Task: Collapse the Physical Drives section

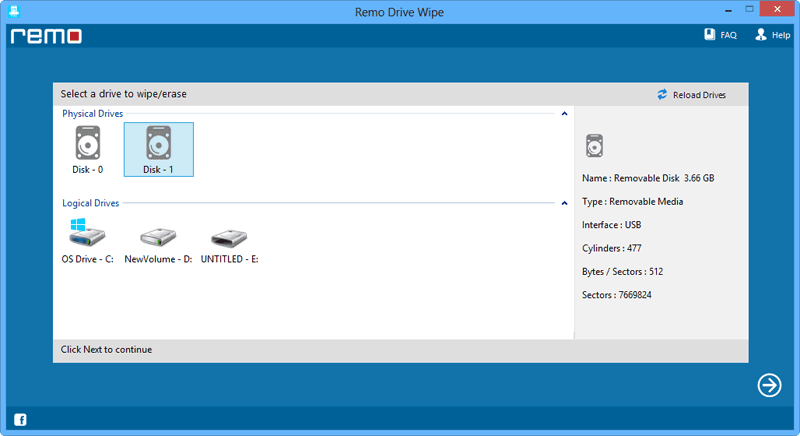Action: pyautogui.click(x=564, y=114)
